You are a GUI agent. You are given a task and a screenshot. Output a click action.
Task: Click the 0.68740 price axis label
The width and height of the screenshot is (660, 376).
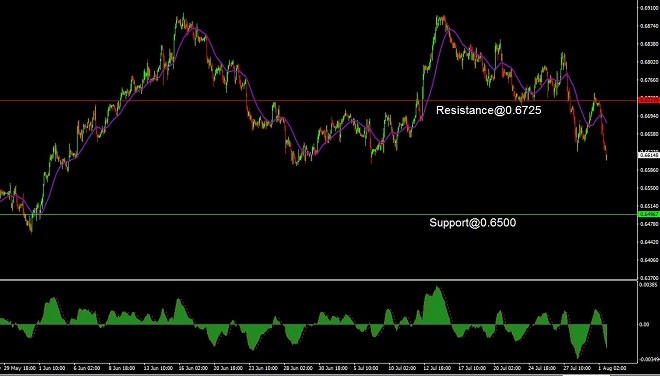649,25
